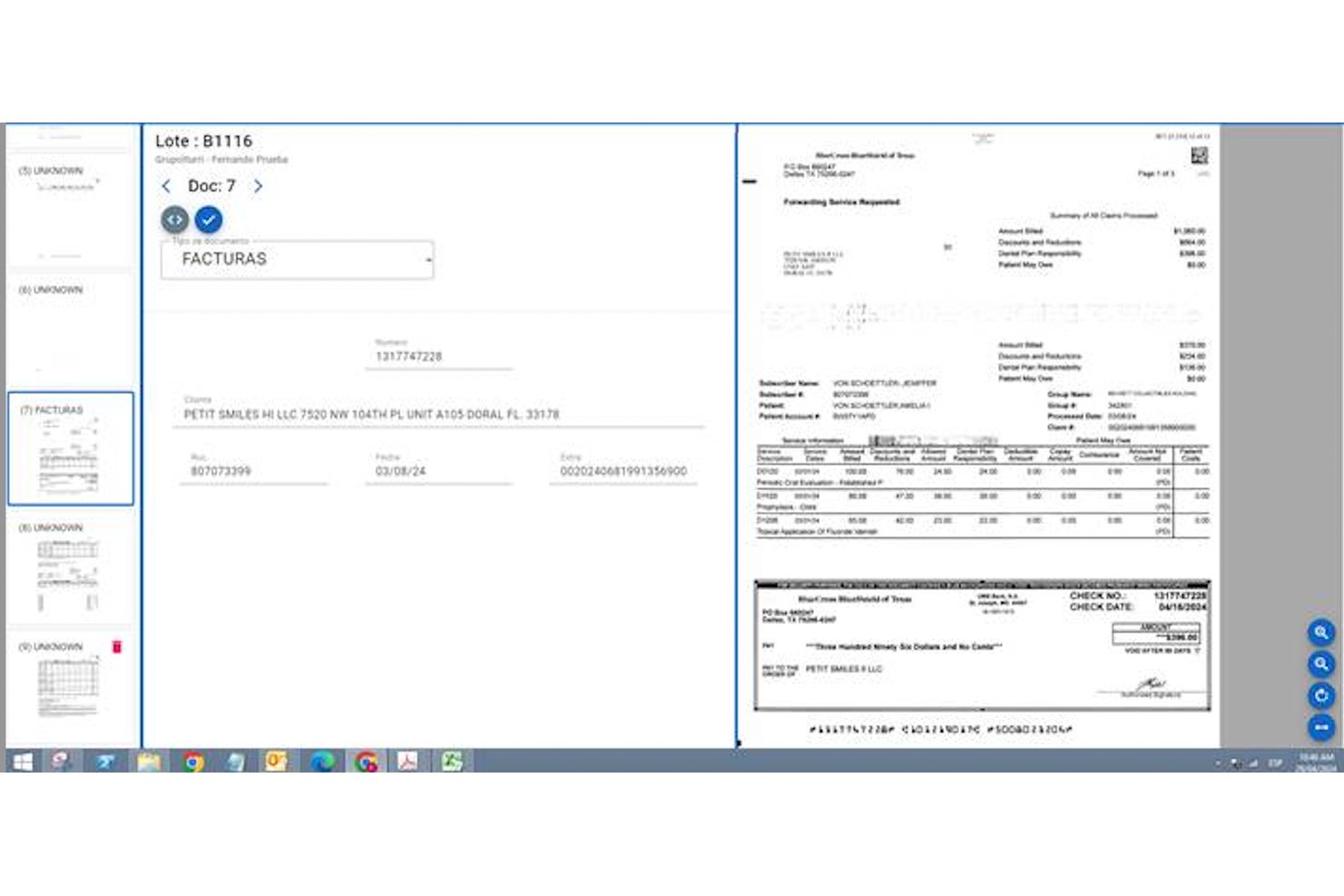Viewport: 1344px width, 896px height.
Task: Open Excel from the taskbar
Action: [x=451, y=762]
